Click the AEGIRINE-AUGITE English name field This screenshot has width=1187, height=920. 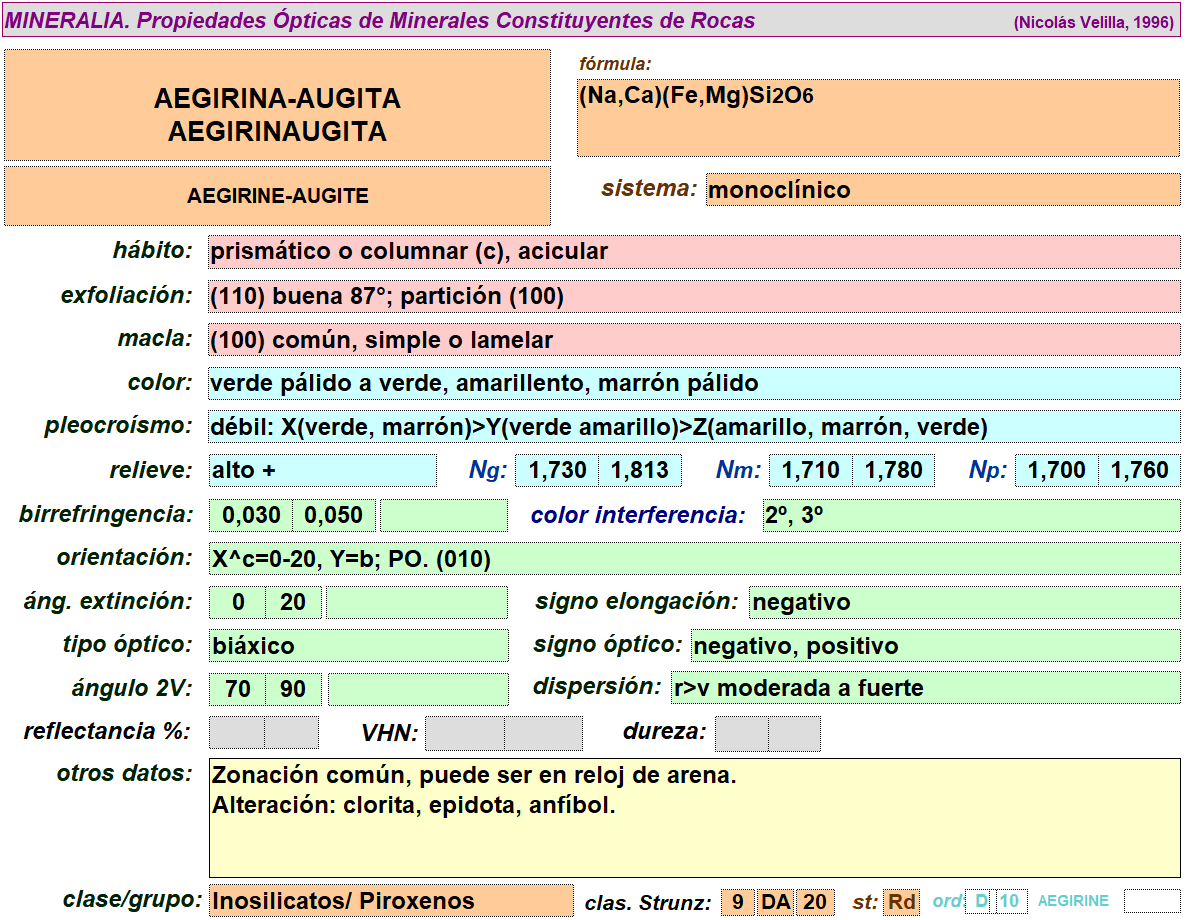(277, 196)
